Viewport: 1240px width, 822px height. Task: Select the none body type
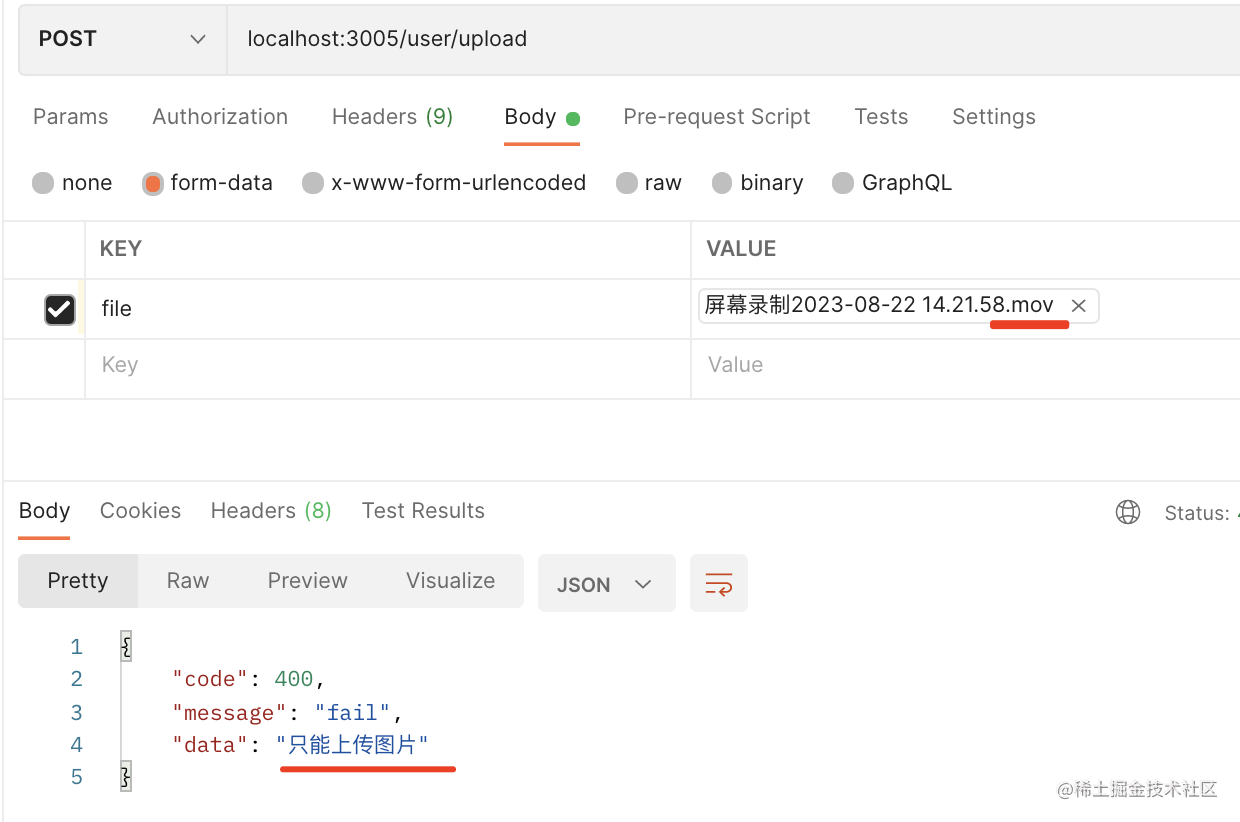click(x=43, y=183)
